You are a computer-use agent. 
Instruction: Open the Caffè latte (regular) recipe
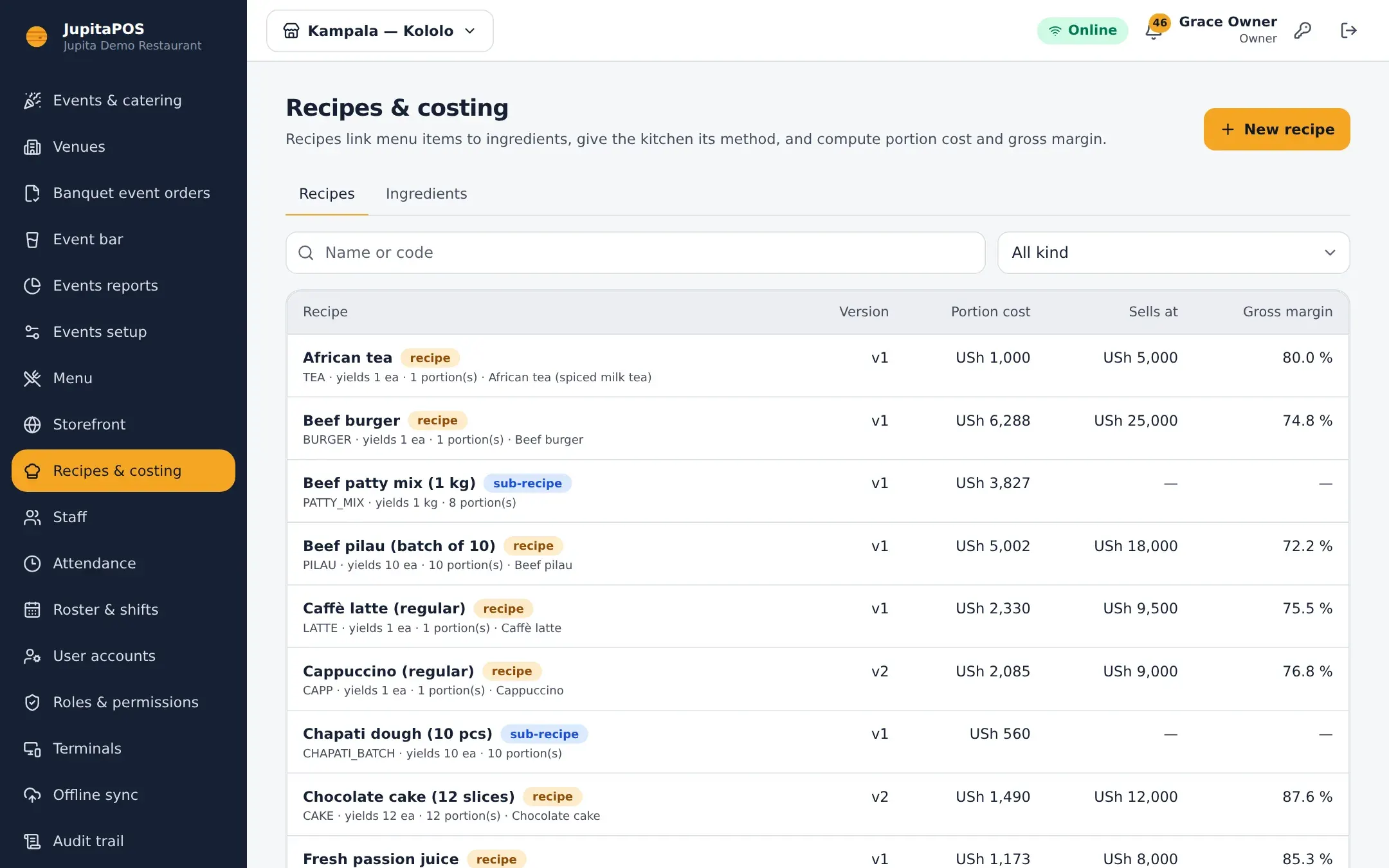pos(817,617)
